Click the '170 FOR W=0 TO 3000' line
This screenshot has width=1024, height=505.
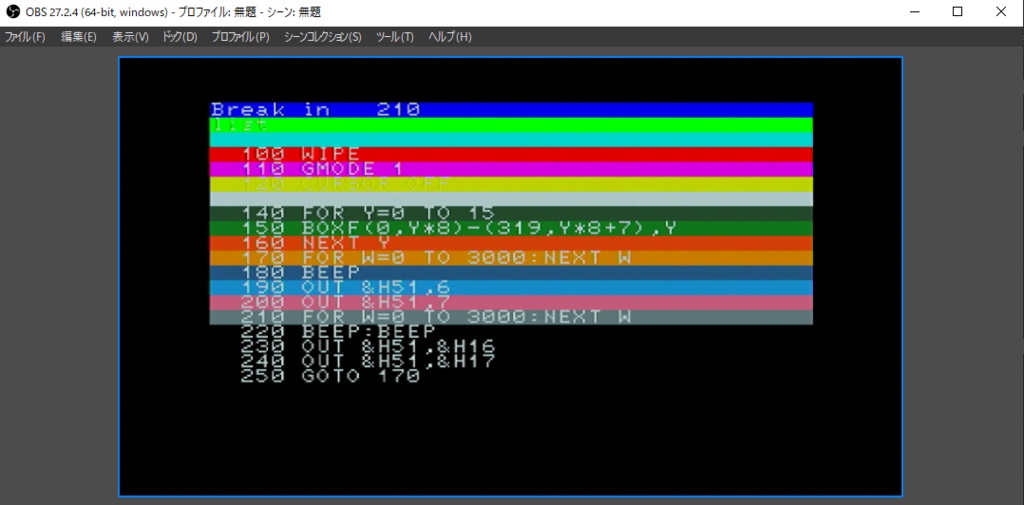511,258
